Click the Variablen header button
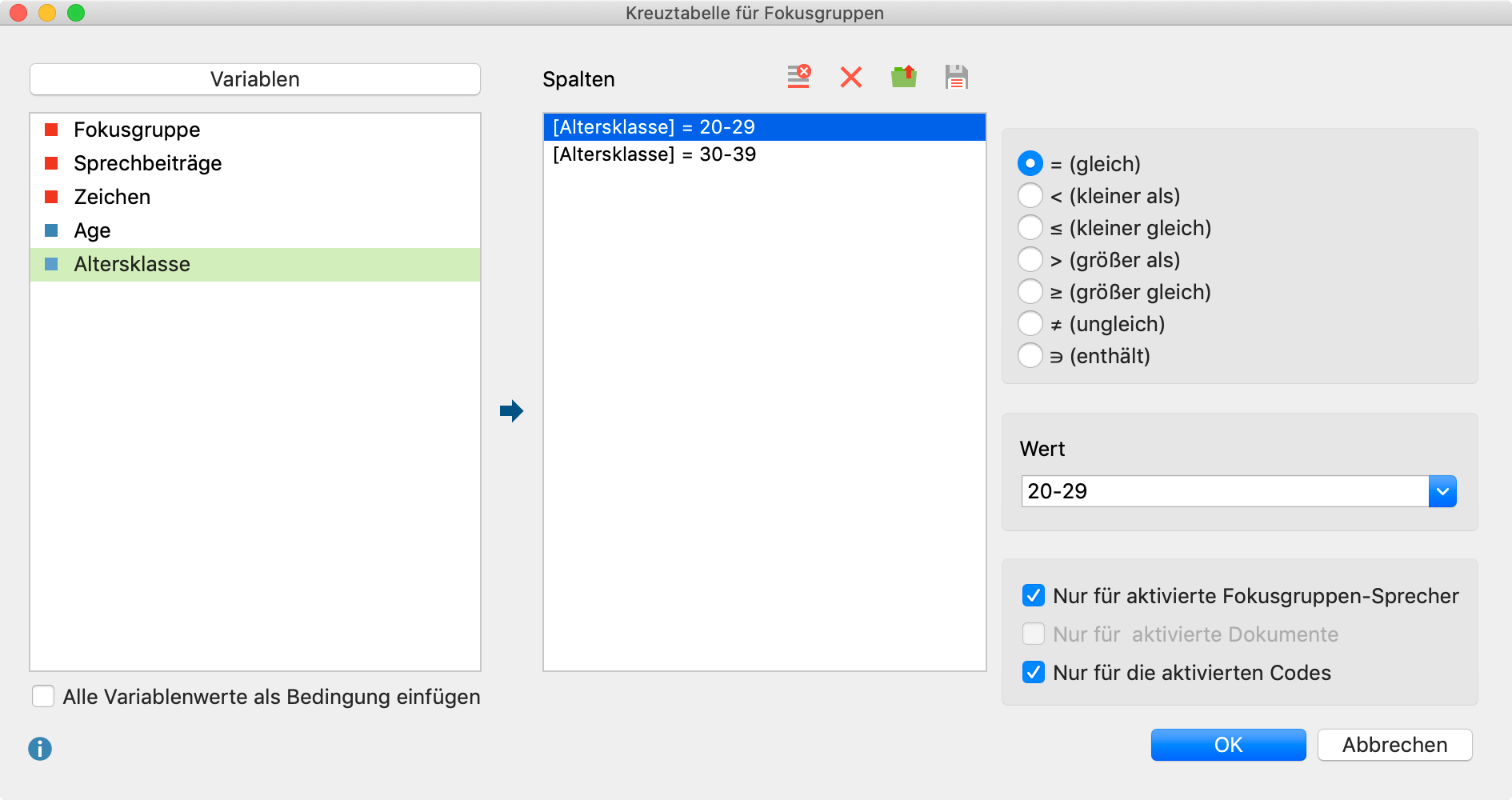 click(255, 79)
